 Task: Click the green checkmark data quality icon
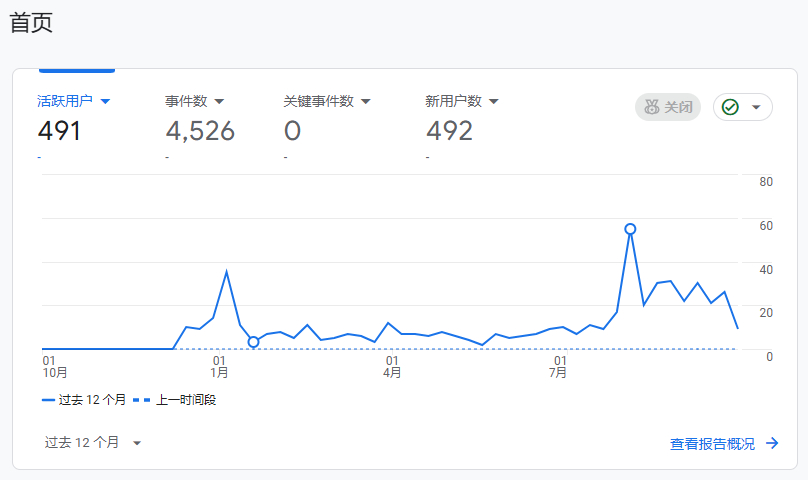730,107
